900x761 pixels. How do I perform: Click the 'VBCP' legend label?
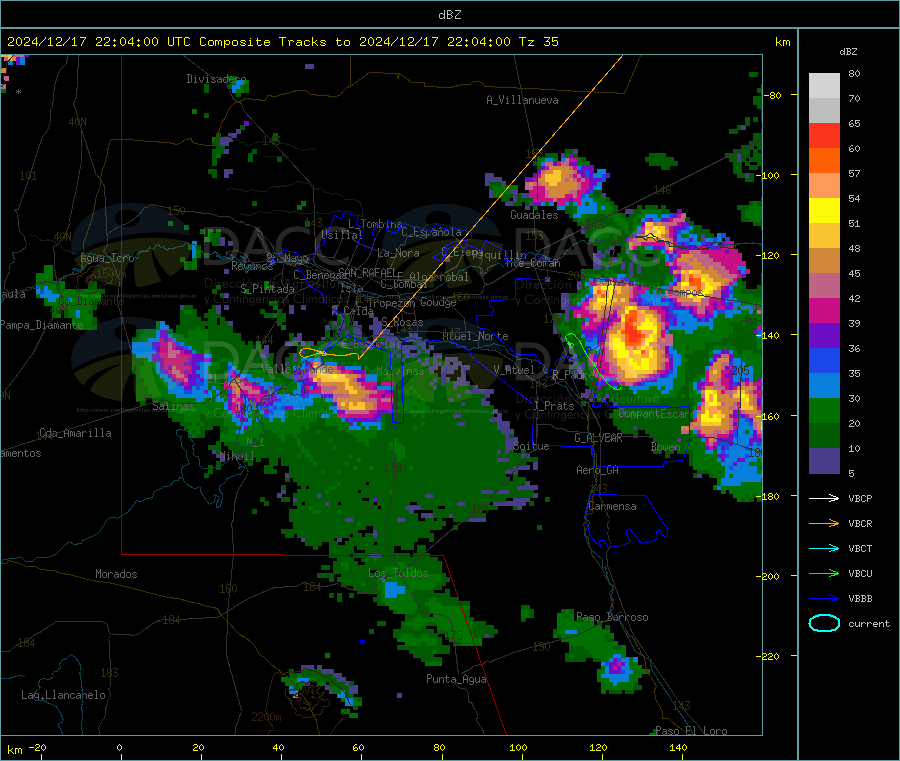[860, 498]
